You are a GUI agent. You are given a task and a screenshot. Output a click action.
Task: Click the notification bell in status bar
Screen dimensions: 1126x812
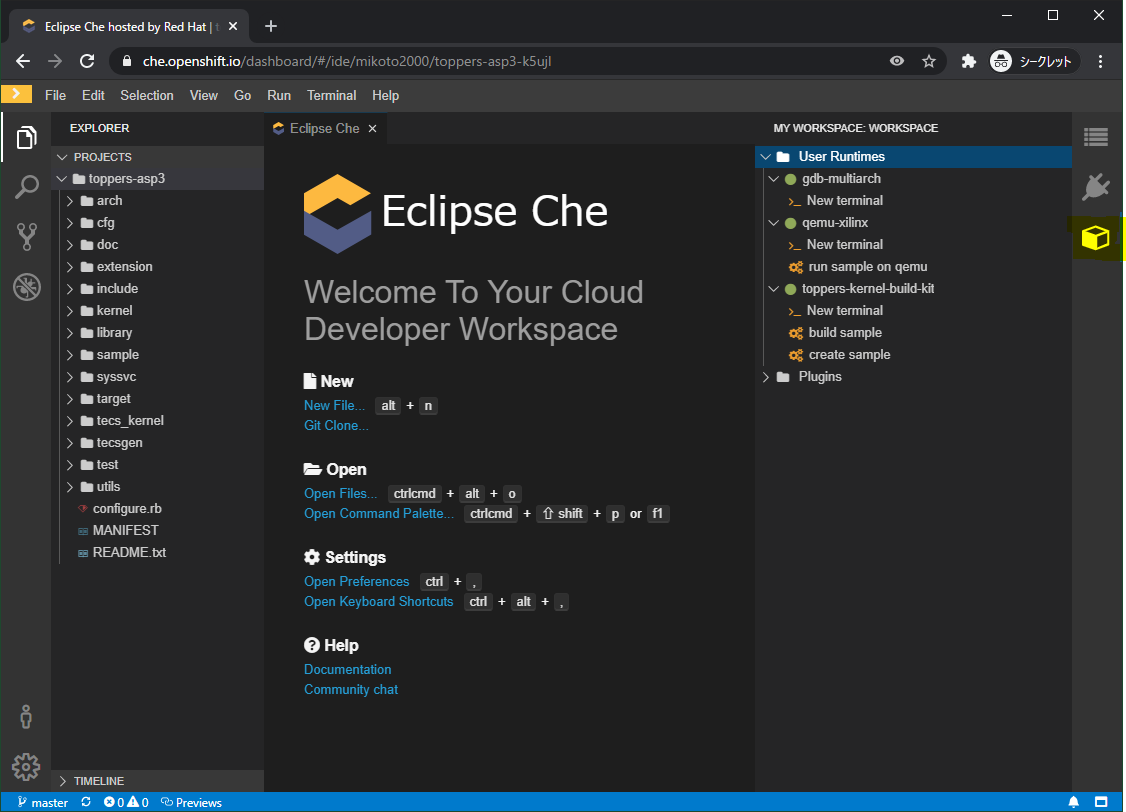(1074, 802)
